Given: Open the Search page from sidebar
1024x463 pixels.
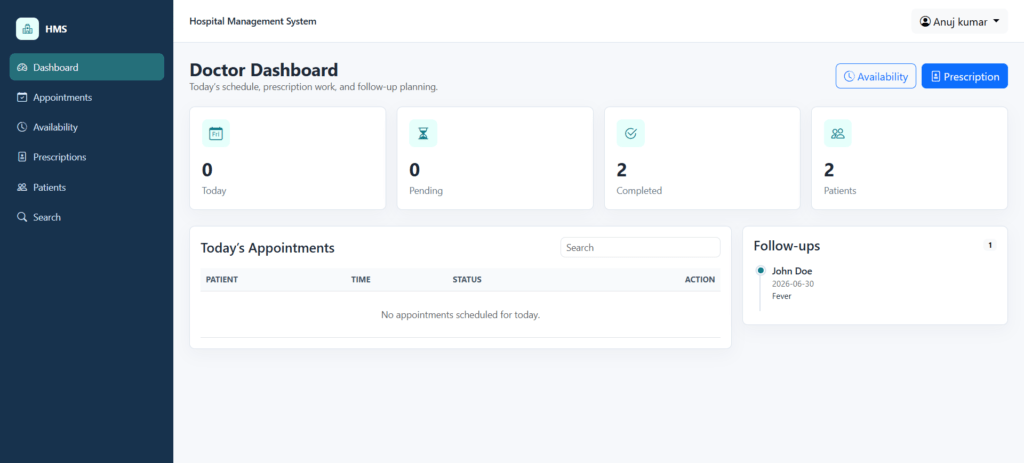Looking at the screenshot, I should click(87, 217).
